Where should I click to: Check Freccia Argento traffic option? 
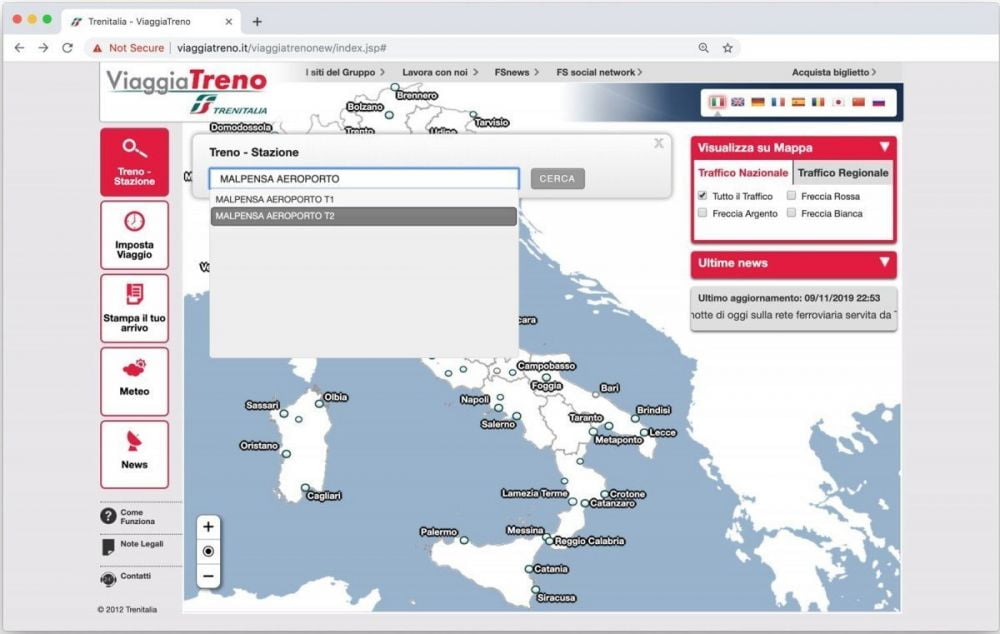click(702, 213)
